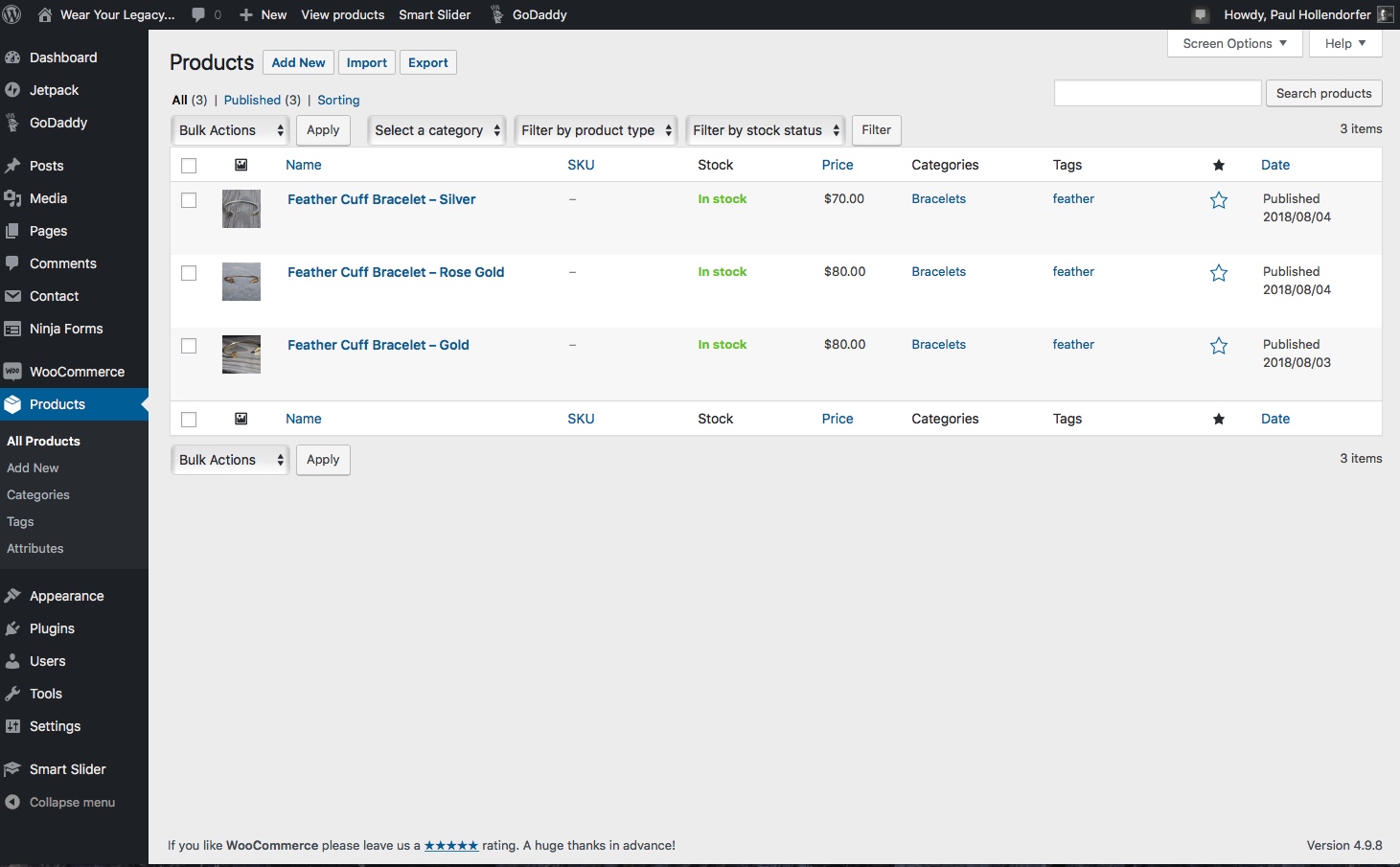Open Tags in Products submenu
The image size is (1400, 867).
tap(20, 521)
